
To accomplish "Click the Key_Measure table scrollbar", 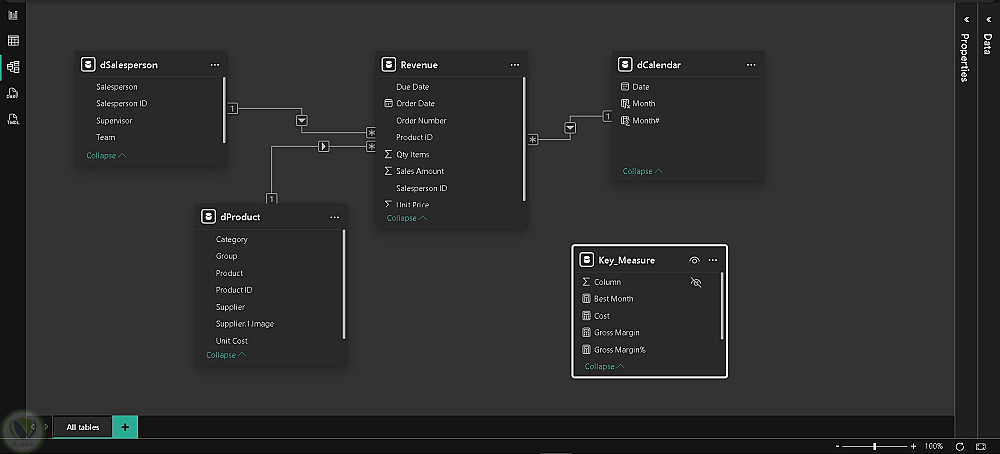I will tap(722, 306).
